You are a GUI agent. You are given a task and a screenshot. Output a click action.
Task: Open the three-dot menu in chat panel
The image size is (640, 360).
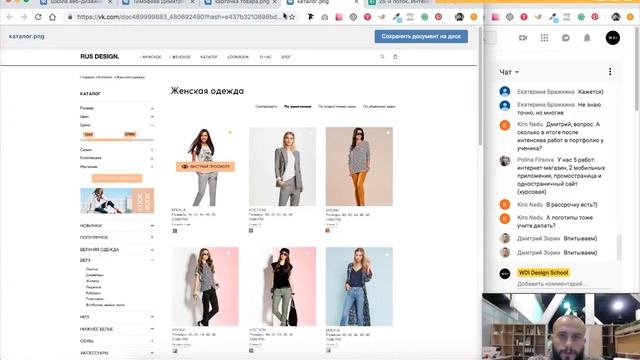coord(610,72)
